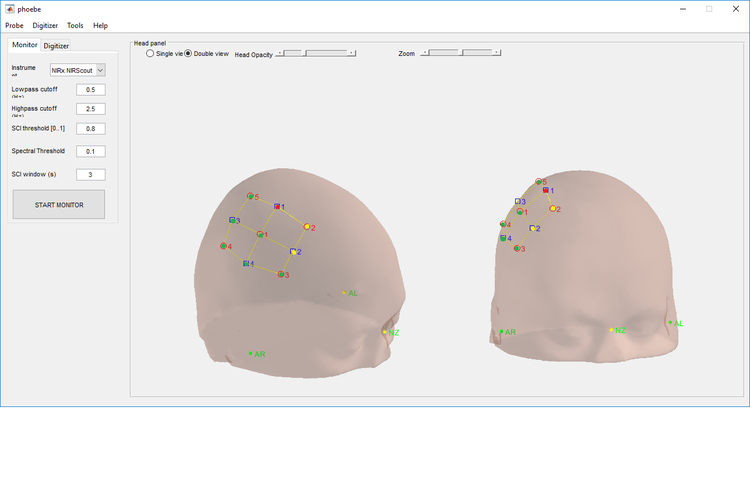Switch to the Monitor tab

coord(24,45)
